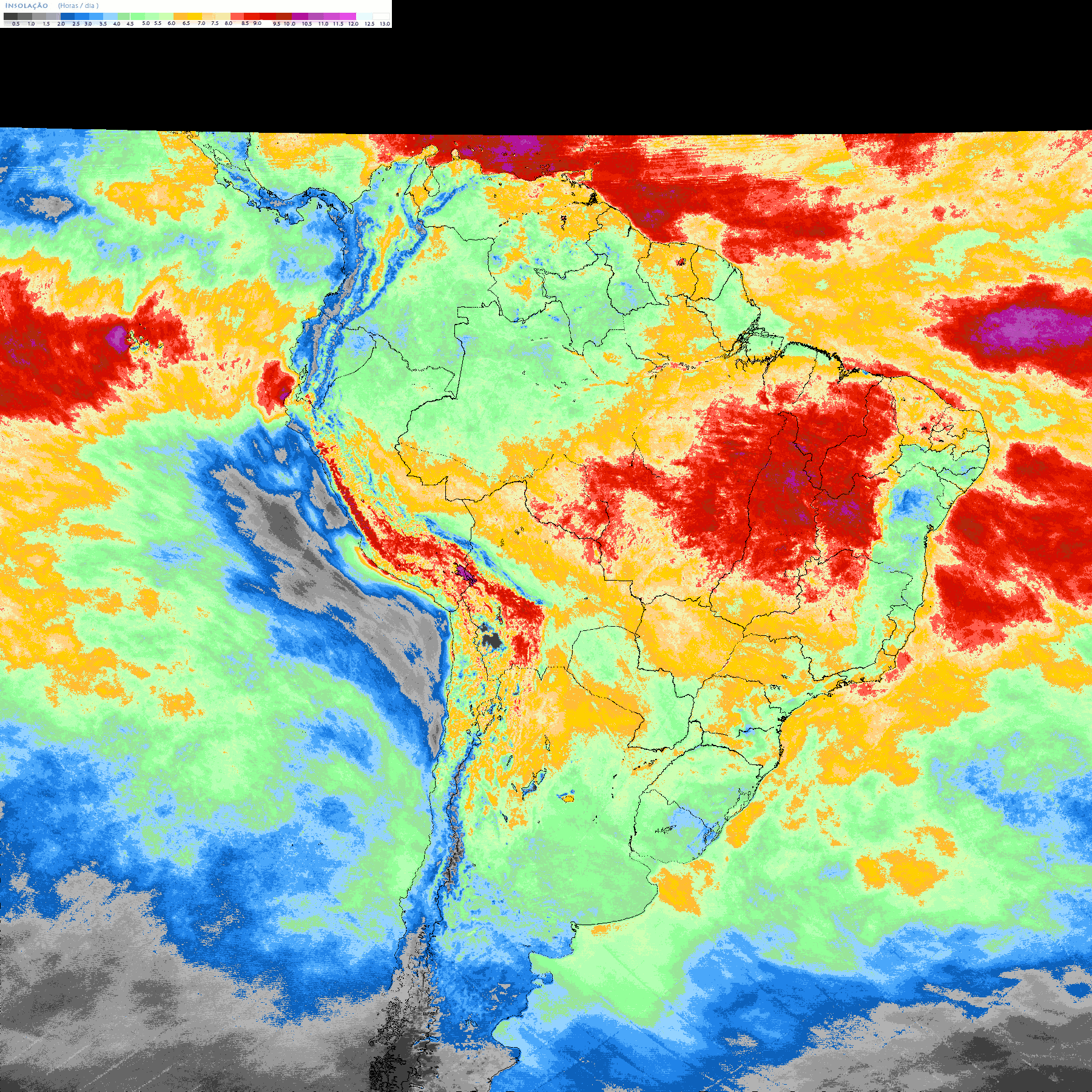Image resolution: width=1092 pixels, height=1092 pixels.
Task: Select the bright yellow legend swatch
Action: [x=194, y=16]
